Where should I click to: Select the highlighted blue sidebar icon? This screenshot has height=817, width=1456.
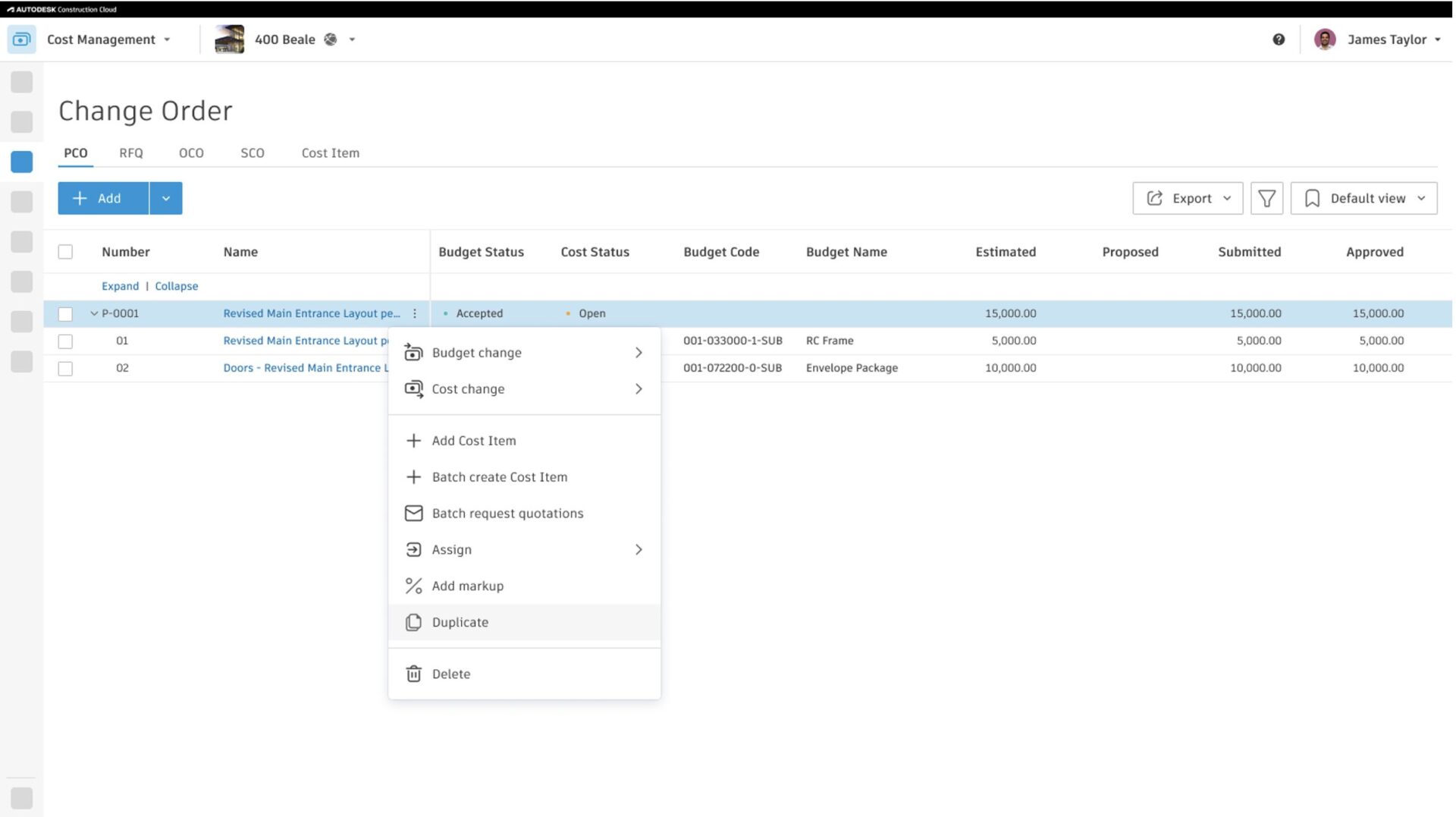click(22, 162)
